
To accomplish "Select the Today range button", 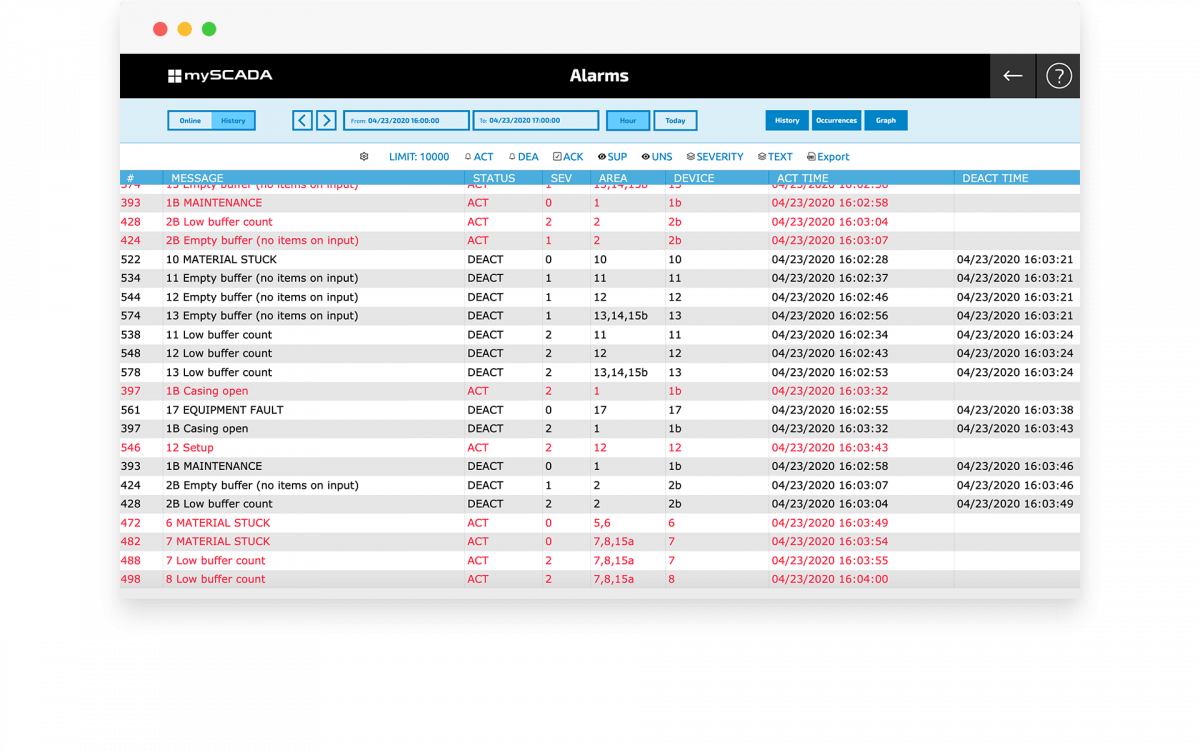I will coord(676,121).
